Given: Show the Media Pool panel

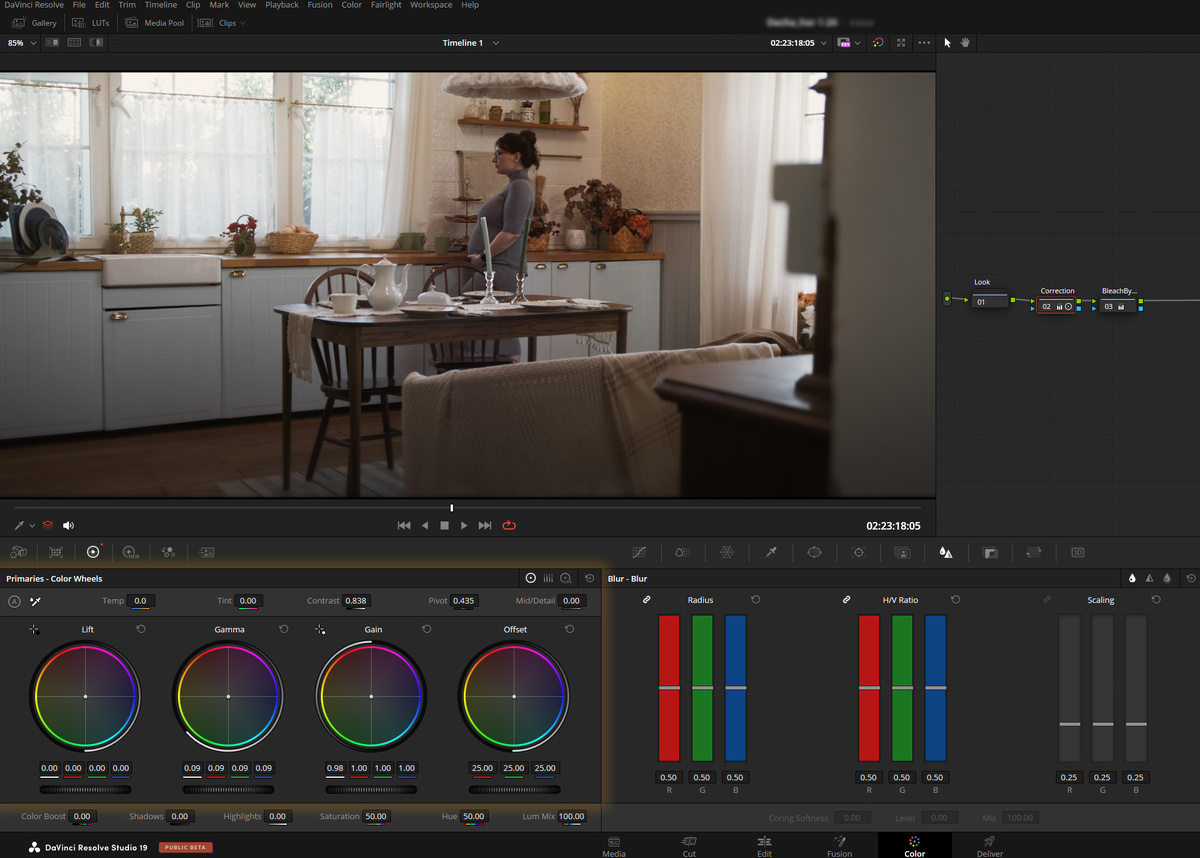Looking at the screenshot, I should click(x=155, y=23).
